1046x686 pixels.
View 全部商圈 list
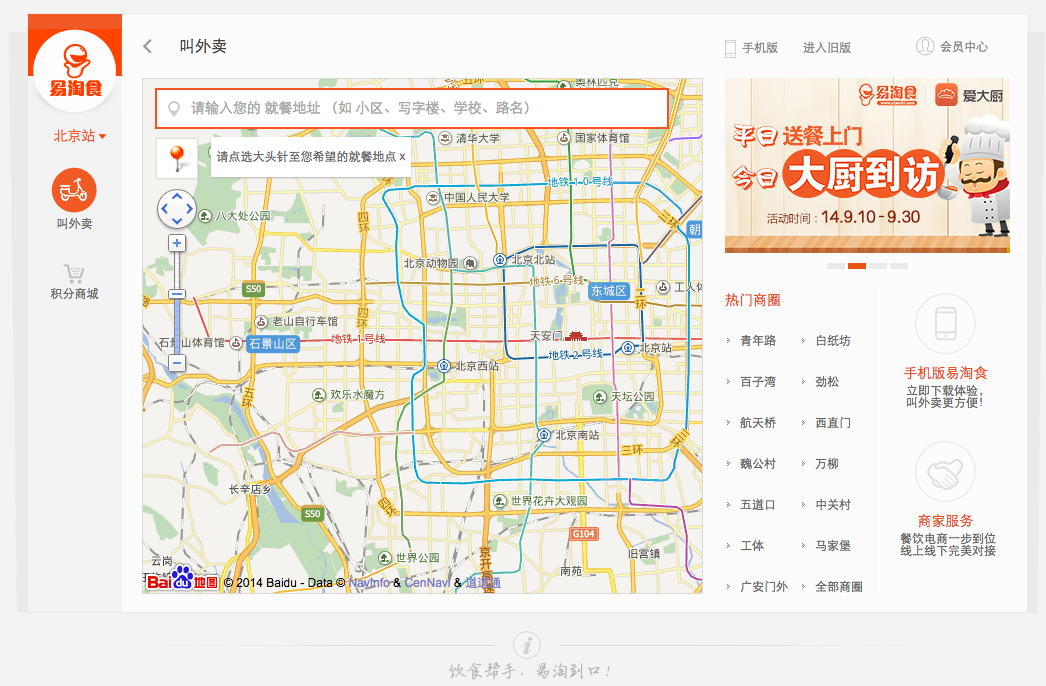pos(839,587)
